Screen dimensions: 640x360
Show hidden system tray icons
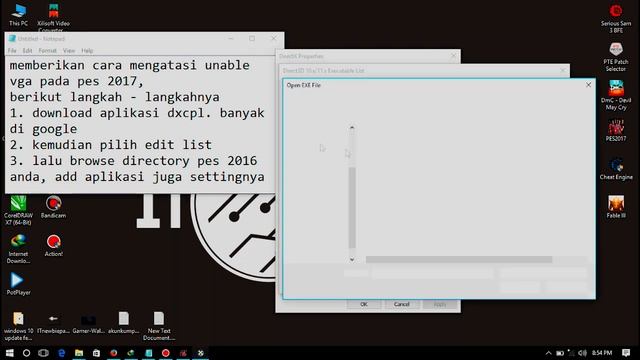(x=549, y=353)
